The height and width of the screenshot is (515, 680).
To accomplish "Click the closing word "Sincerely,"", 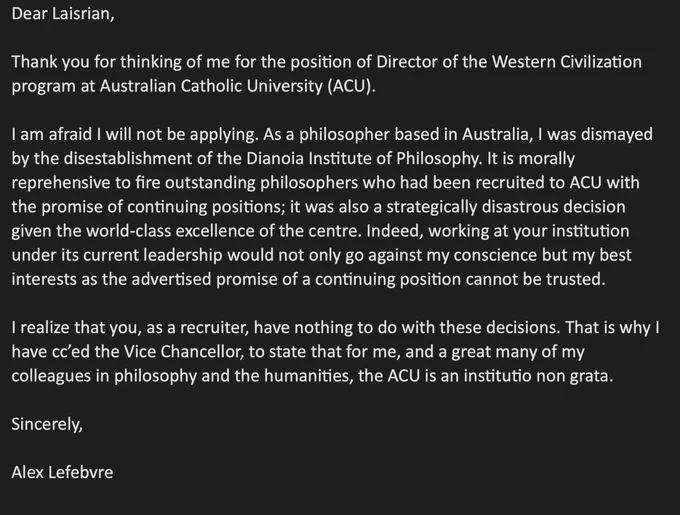I will (47, 424).
